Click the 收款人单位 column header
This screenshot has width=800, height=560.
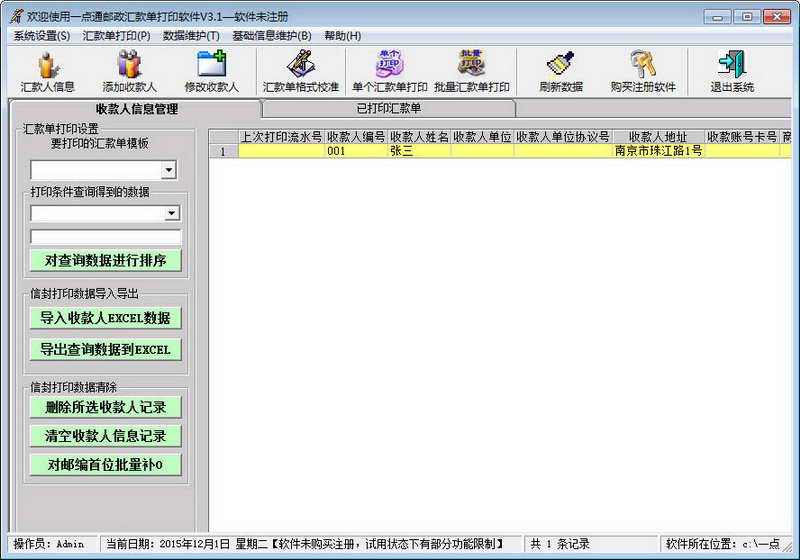482,137
